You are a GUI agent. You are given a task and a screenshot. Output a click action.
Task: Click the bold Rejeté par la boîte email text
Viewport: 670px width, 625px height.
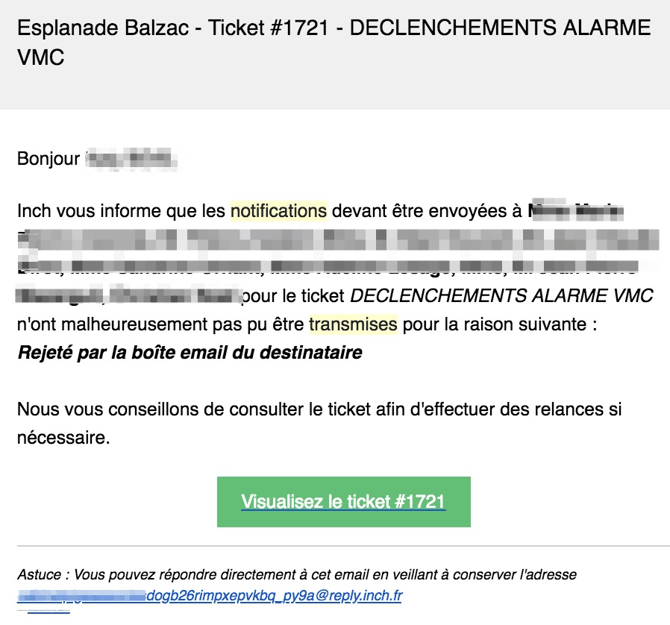190,352
